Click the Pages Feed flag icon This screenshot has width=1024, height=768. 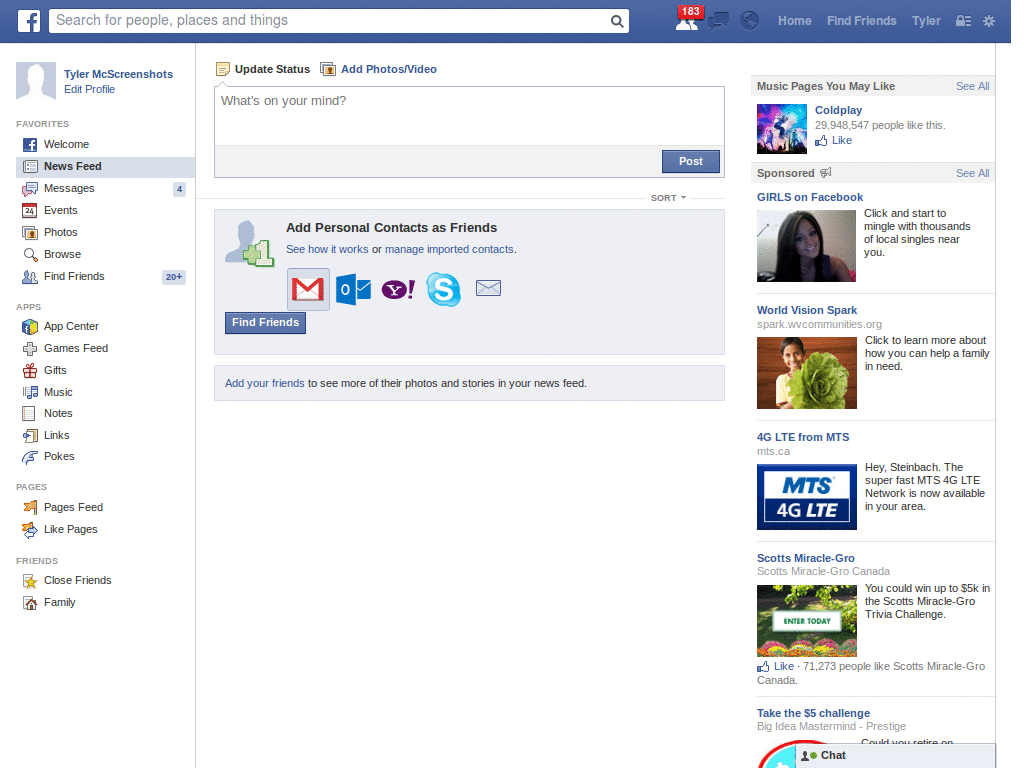pyautogui.click(x=30, y=507)
